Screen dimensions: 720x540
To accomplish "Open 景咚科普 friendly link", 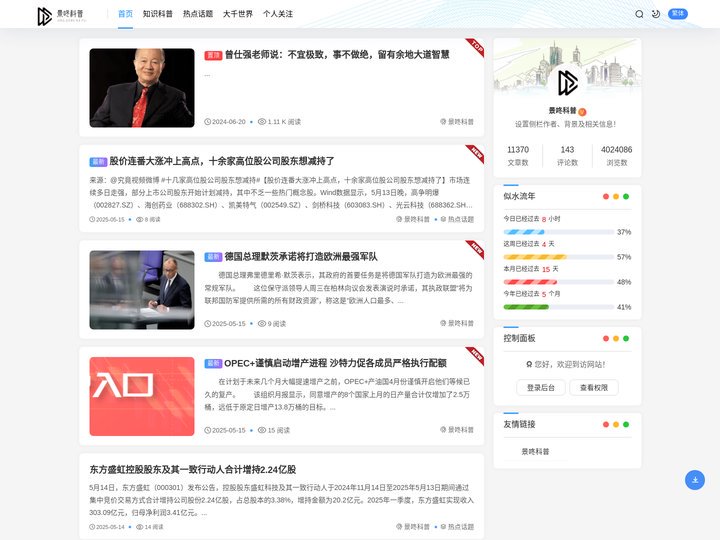I will click(535, 451).
